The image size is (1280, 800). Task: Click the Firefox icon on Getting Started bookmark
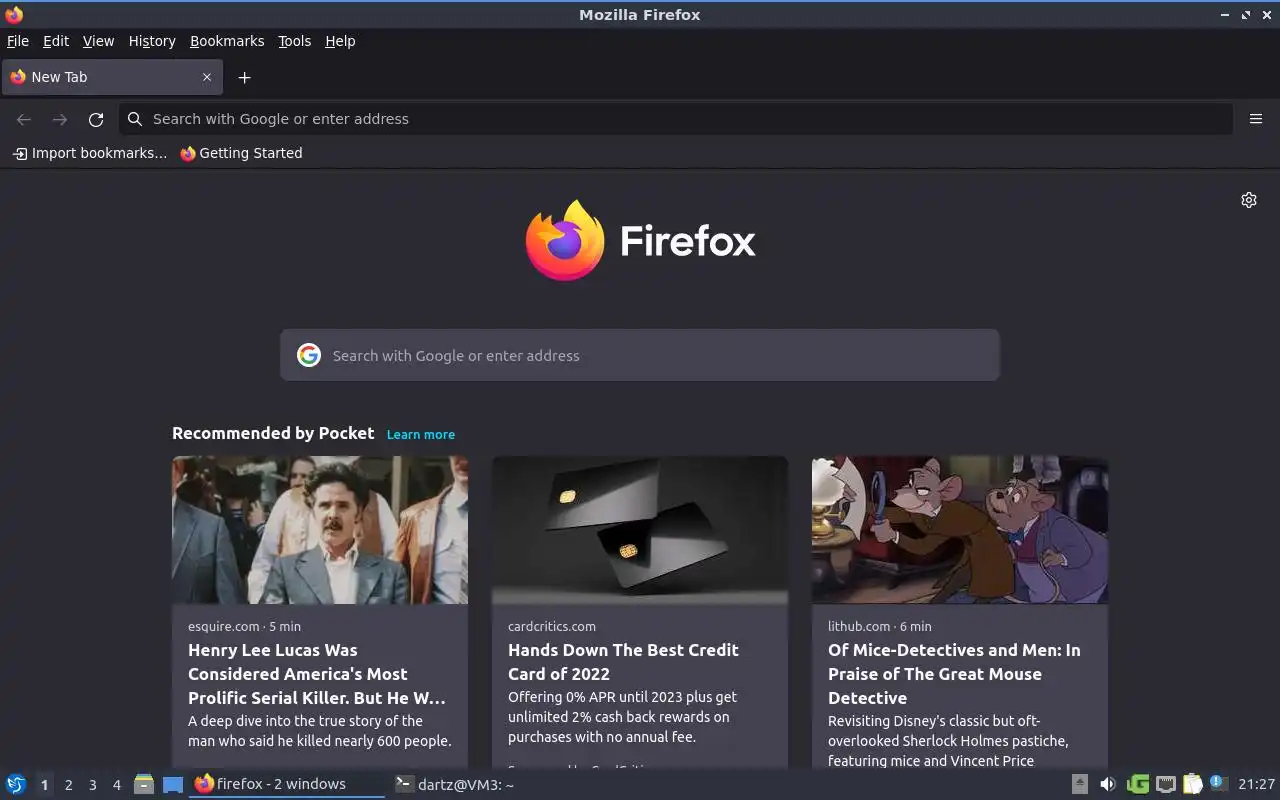(x=188, y=153)
